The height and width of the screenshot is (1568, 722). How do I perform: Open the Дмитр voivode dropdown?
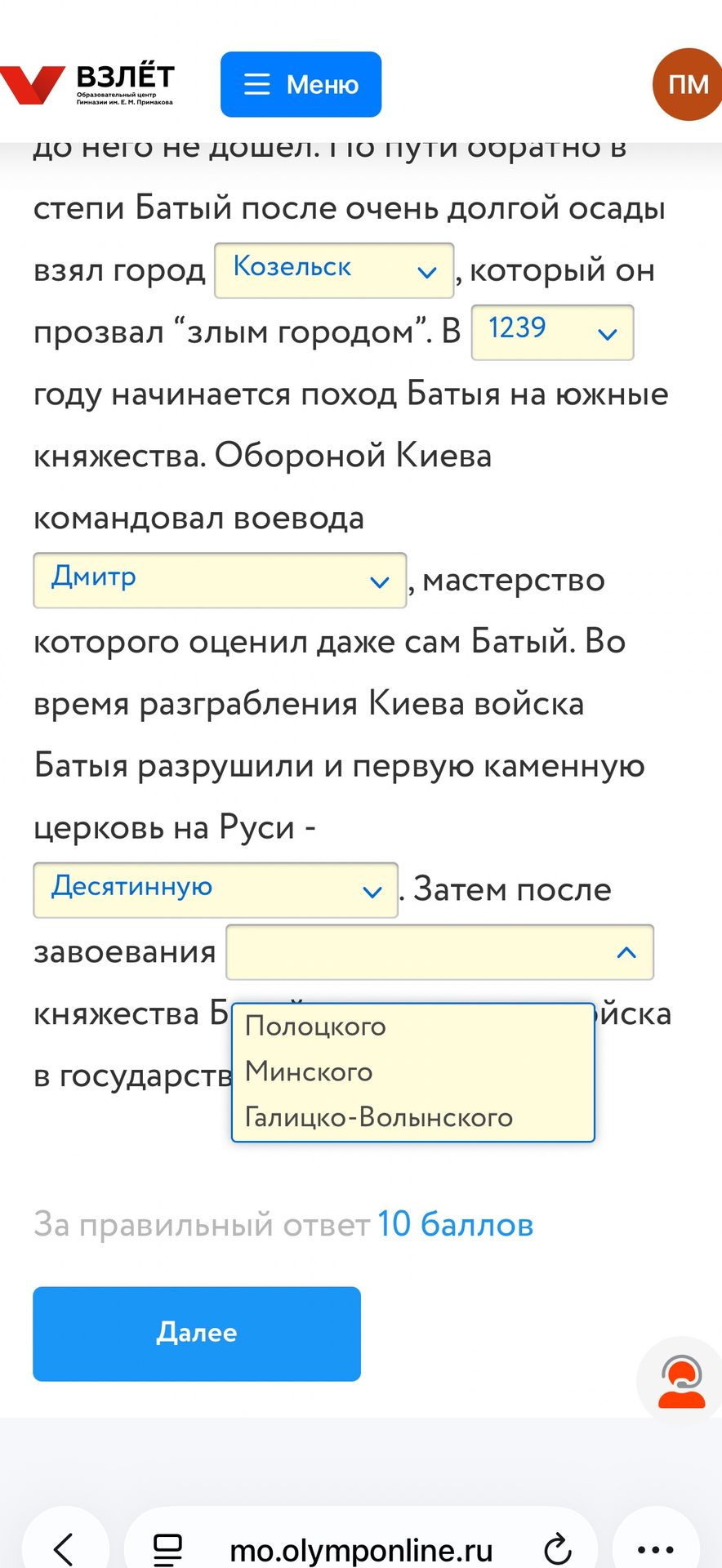tap(220, 581)
